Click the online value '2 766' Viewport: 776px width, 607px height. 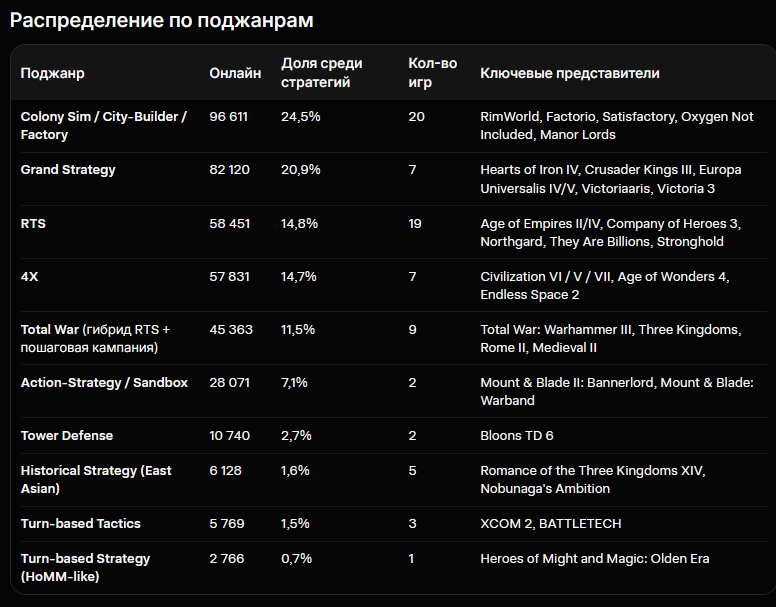click(x=227, y=559)
